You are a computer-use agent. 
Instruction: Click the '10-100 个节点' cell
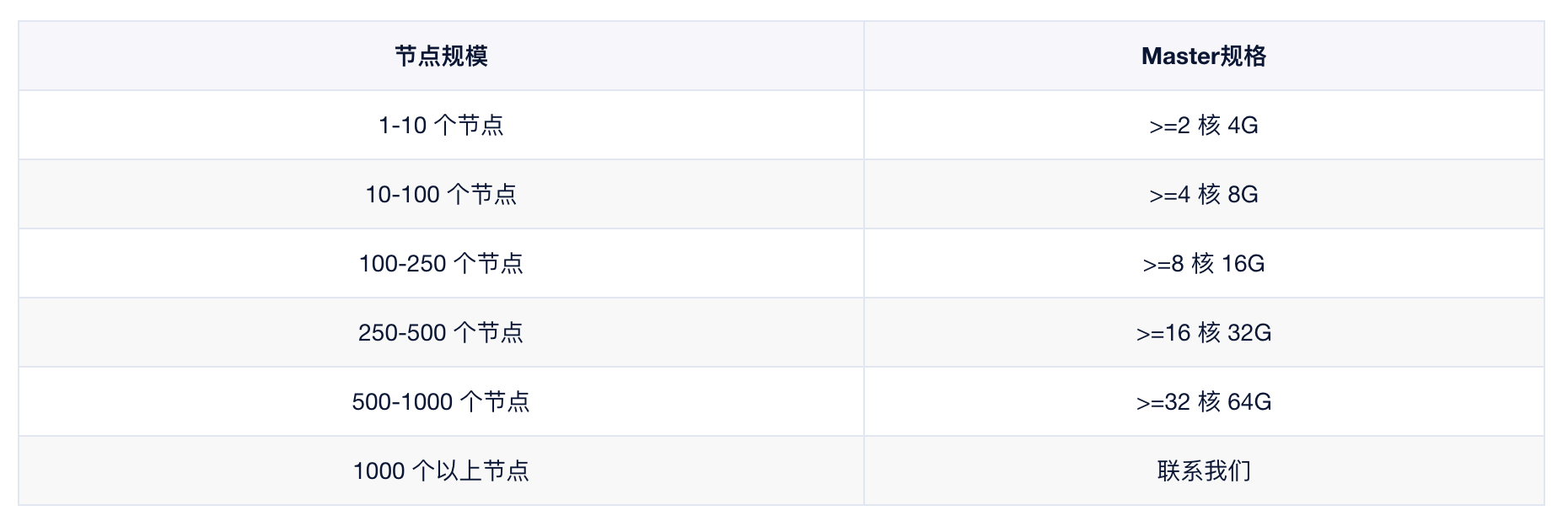click(x=441, y=195)
